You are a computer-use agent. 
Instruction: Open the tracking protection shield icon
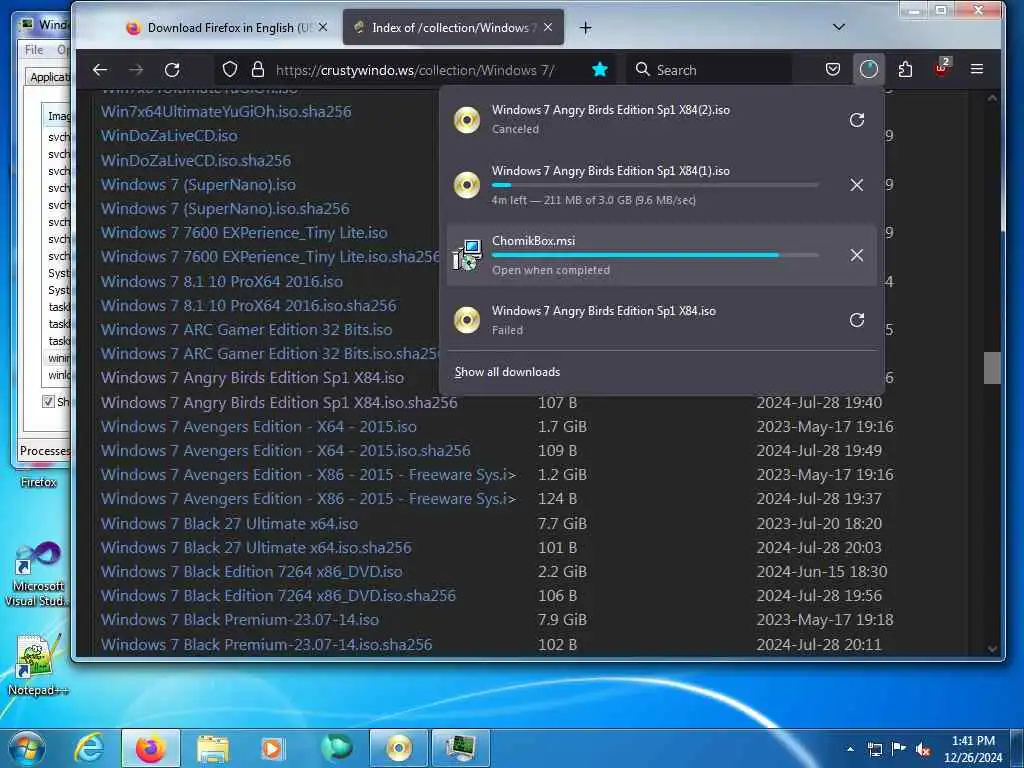click(230, 69)
